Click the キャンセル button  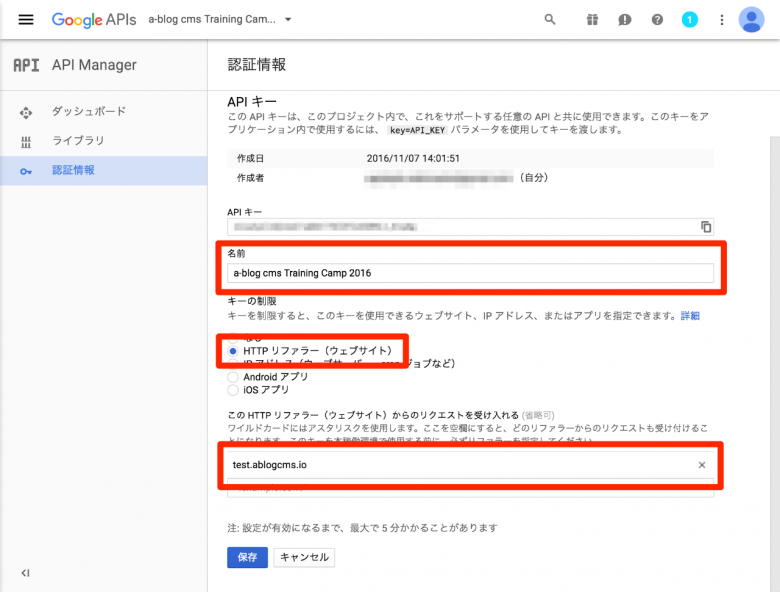304,557
